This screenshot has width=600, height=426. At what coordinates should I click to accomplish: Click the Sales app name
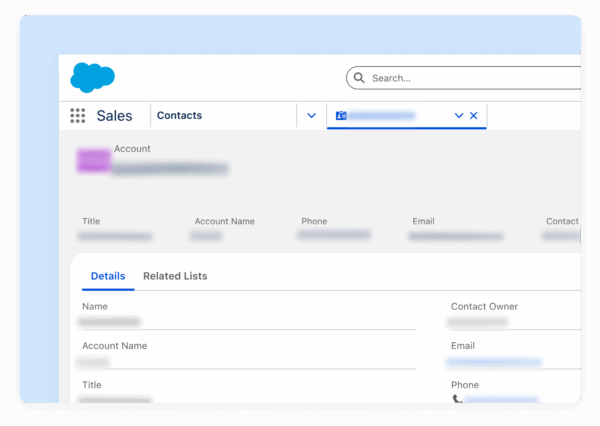(x=114, y=116)
